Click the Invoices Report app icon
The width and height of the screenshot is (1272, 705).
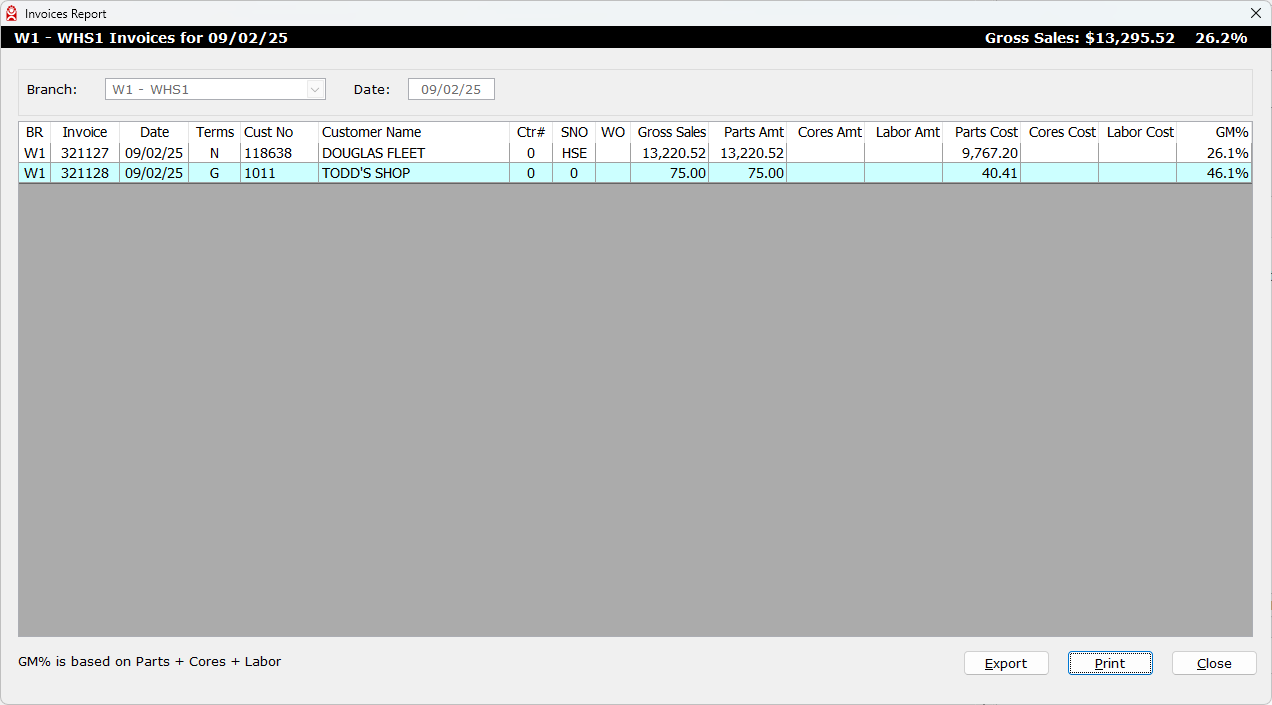pyautogui.click(x=12, y=14)
